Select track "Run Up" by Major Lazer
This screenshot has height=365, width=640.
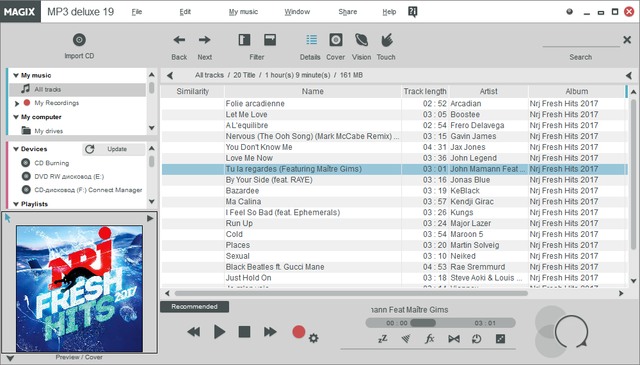(239, 223)
